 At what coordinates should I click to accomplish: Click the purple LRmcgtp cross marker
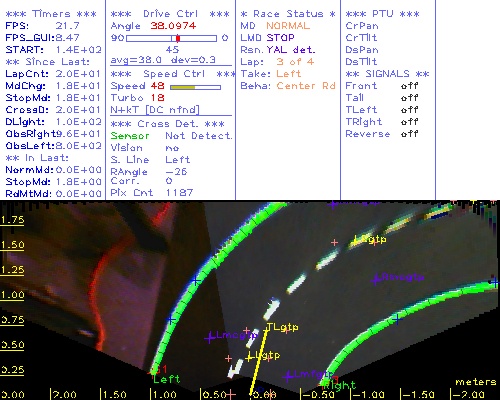pyautogui.click(x=376, y=279)
